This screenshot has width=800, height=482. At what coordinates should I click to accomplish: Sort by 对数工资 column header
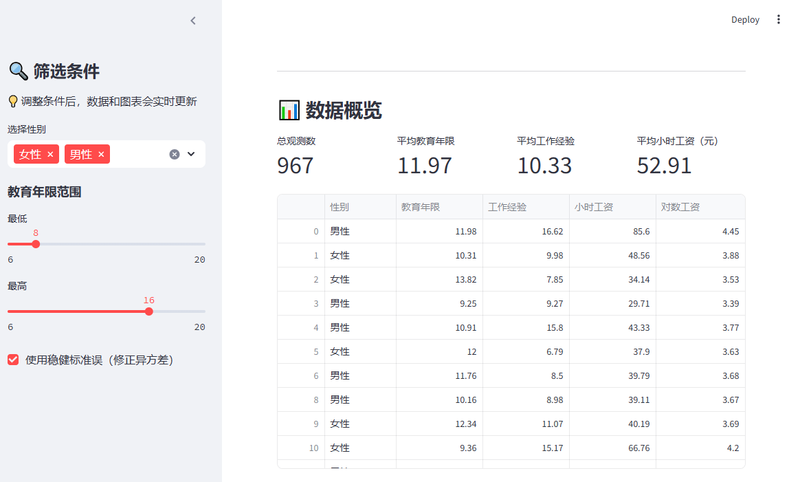(681, 207)
